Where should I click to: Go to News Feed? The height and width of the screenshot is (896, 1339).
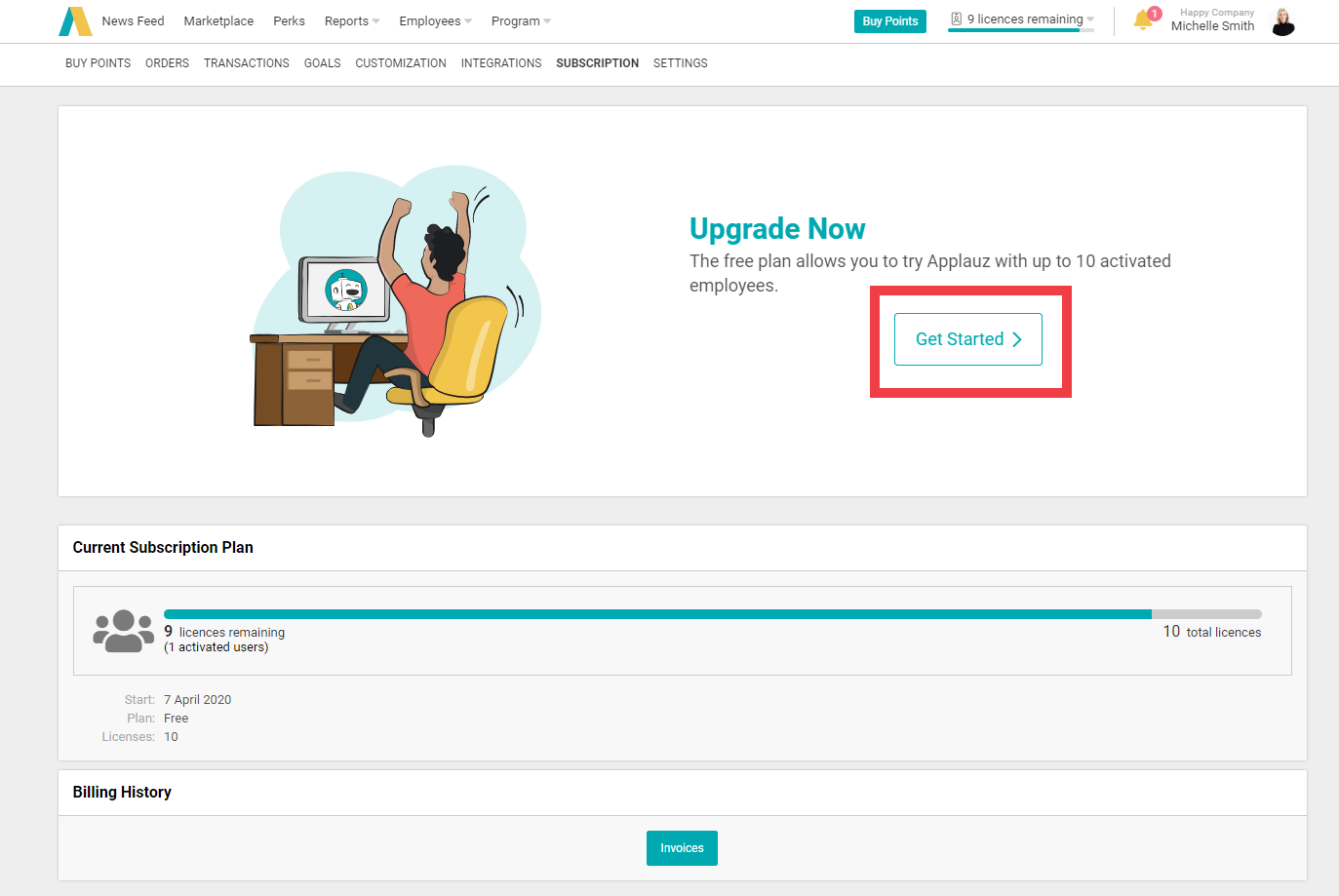pyautogui.click(x=133, y=21)
